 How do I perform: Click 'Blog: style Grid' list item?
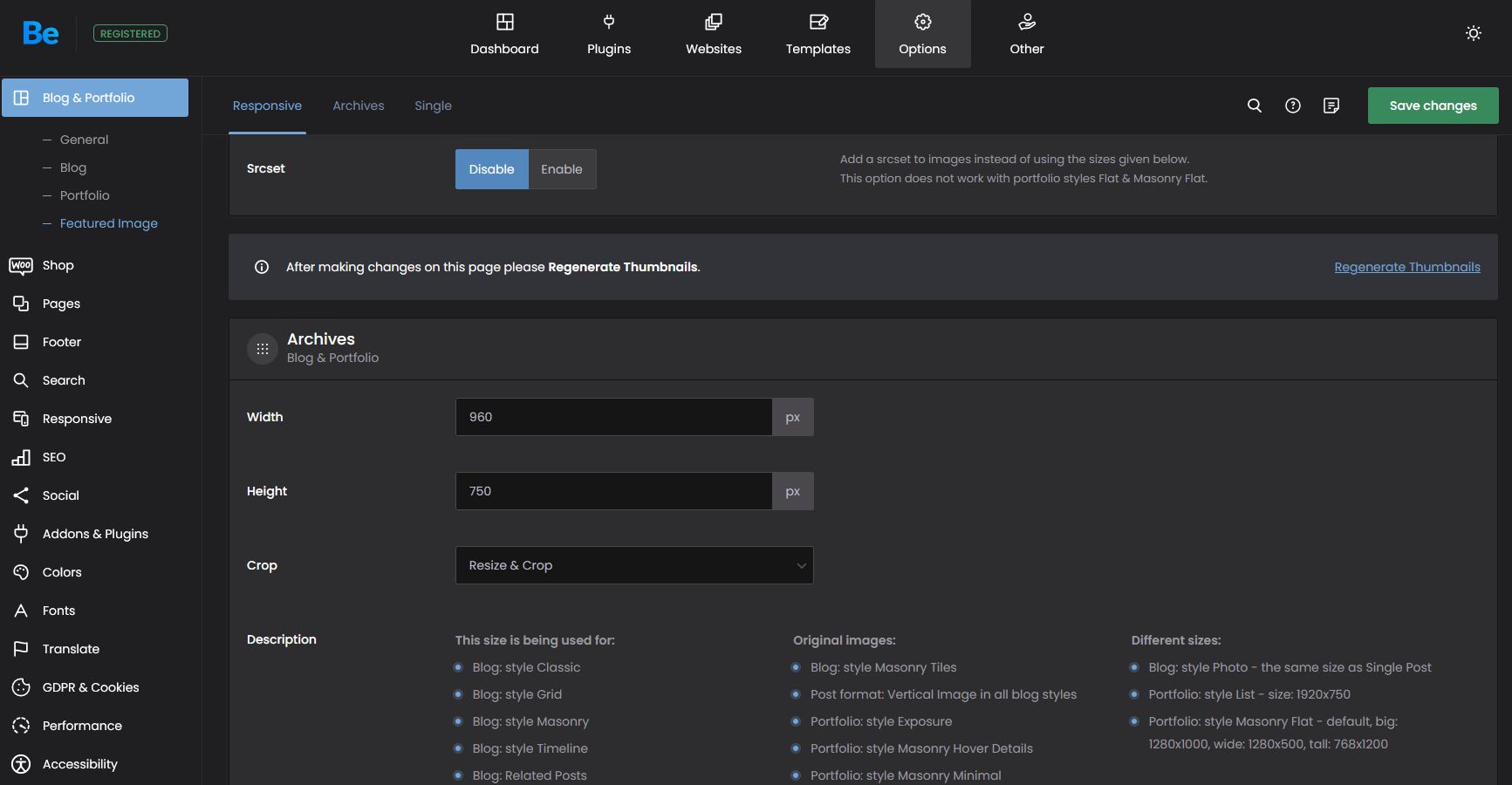517,694
